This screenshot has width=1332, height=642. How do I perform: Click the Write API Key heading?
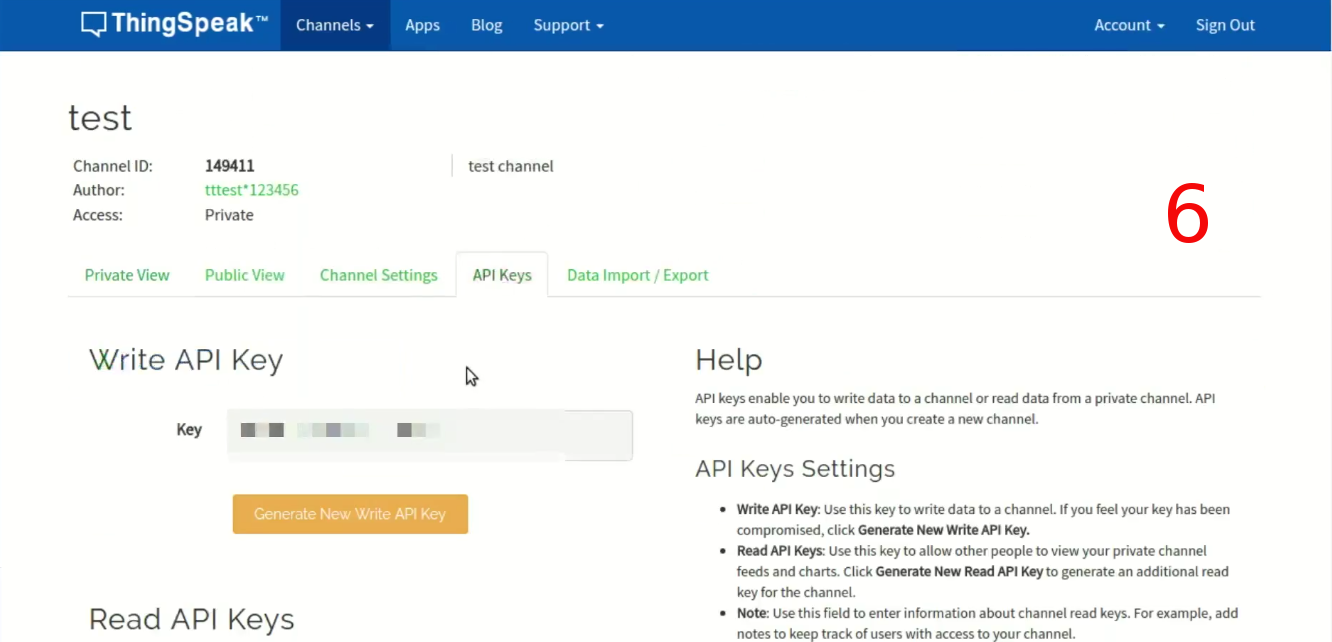pos(186,360)
